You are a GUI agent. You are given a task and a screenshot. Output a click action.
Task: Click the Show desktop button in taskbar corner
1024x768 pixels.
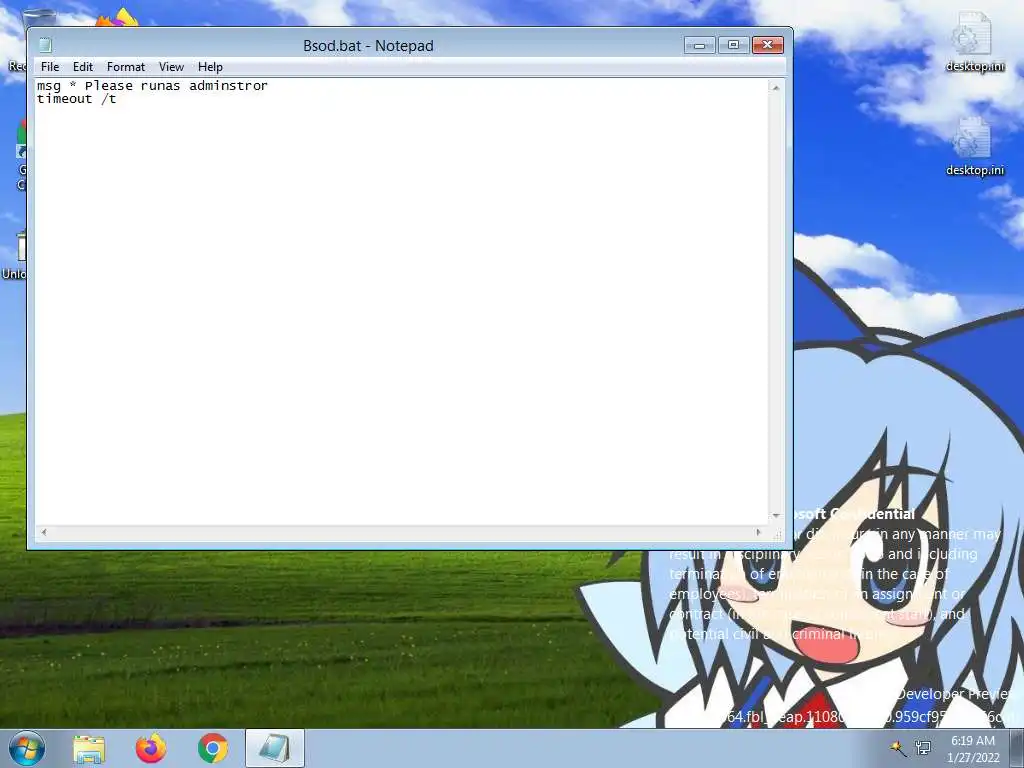[x=1017, y=749]
